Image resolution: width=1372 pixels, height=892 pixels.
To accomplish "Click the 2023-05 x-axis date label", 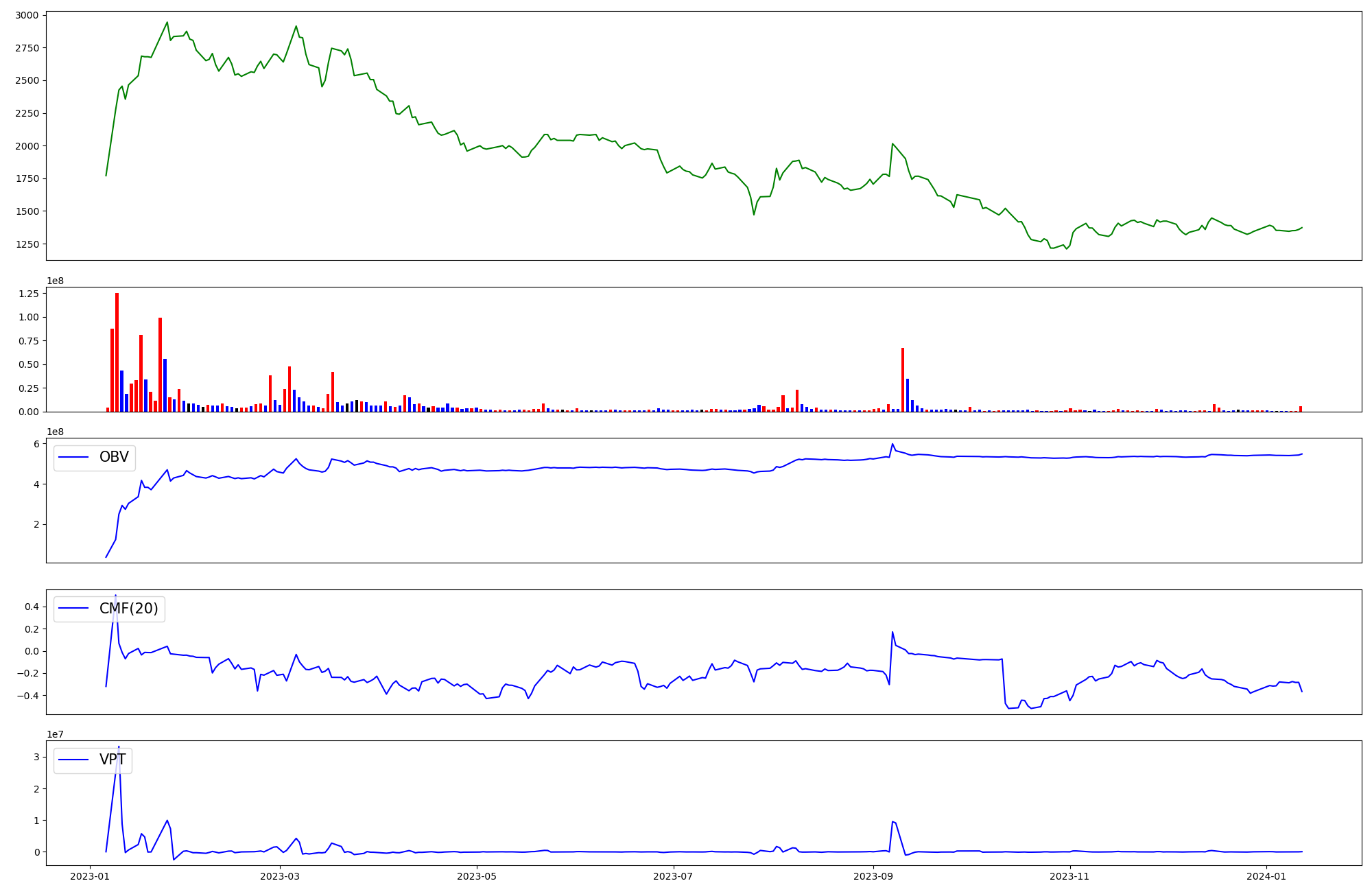I will coord(477,876).
